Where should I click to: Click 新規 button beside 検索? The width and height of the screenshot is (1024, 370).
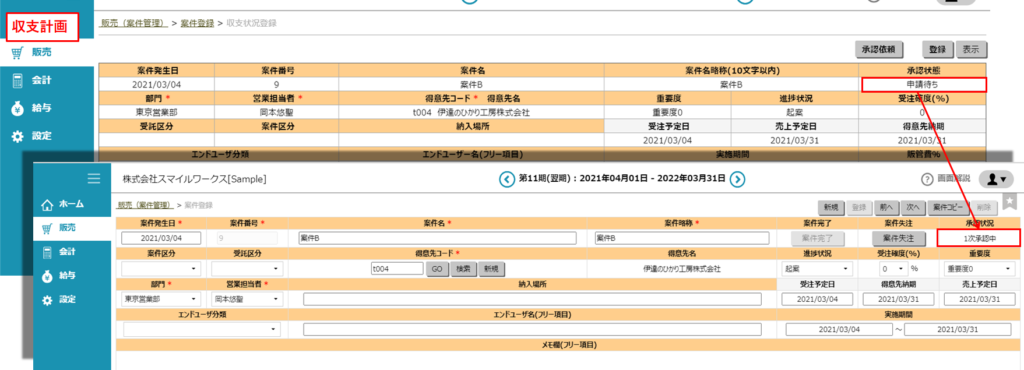pyautogui.click(x=492, y=268)
